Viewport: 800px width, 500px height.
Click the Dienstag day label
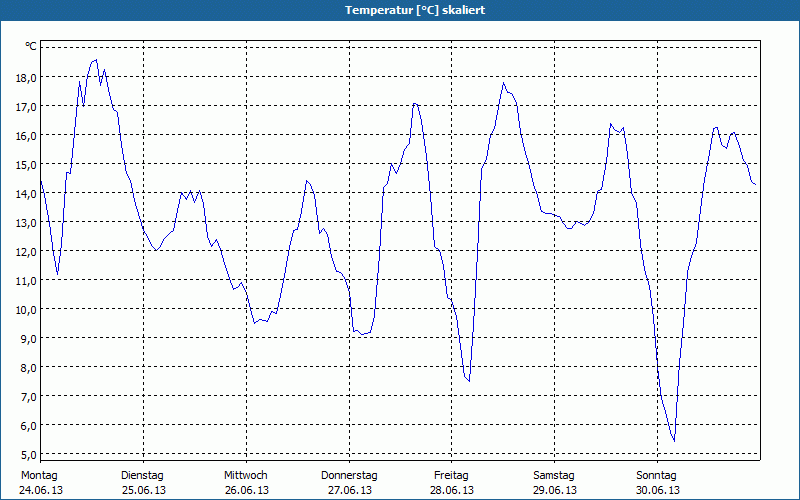click(x=142, y=476)
